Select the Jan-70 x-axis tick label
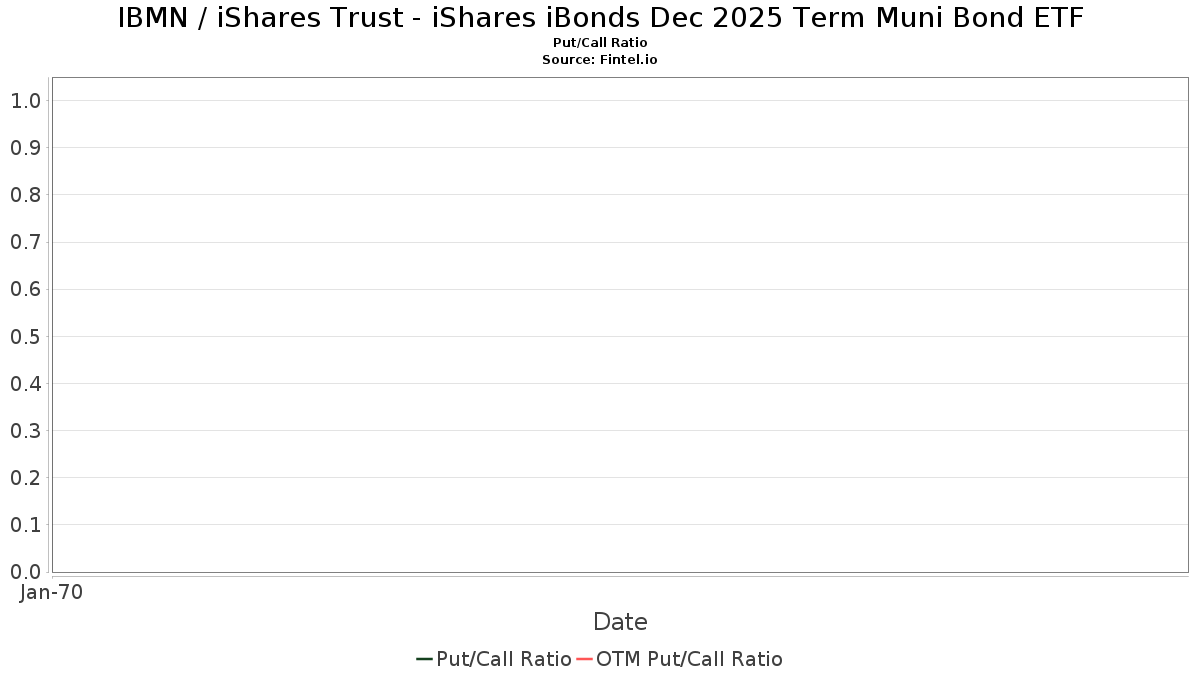 click(x=51, y=592)
